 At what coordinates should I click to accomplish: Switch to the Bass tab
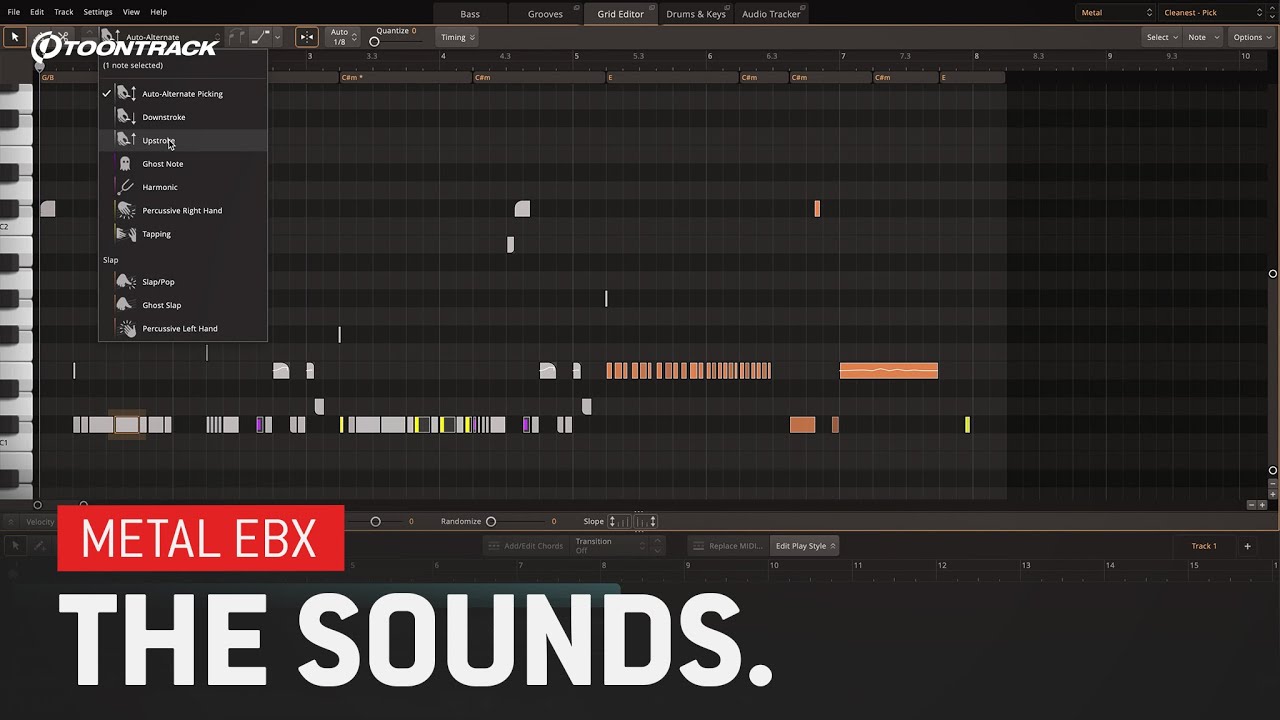pos(470,14)
